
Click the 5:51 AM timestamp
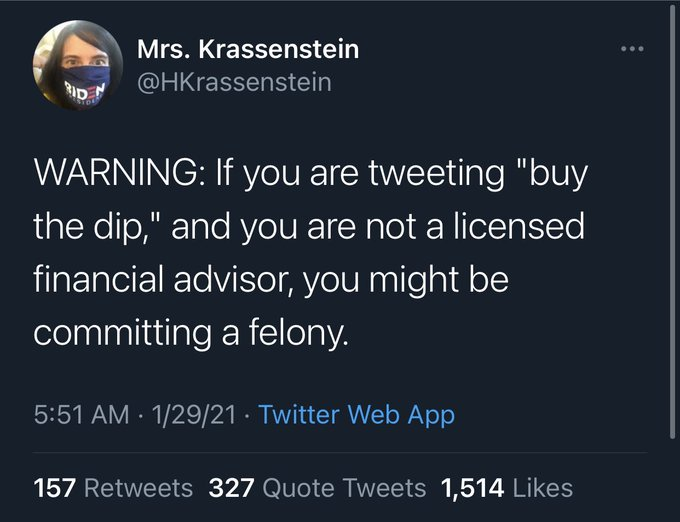point(82,414)
